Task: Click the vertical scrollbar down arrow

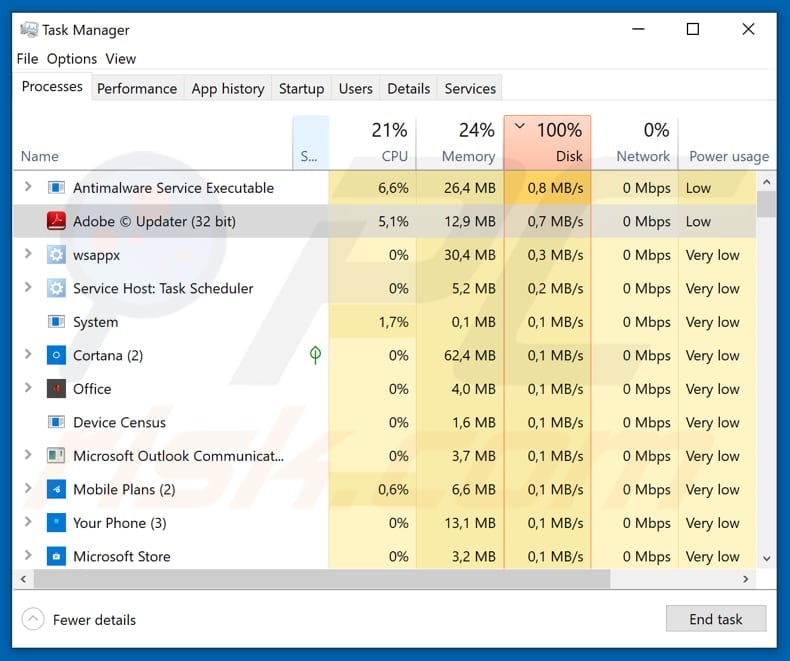Action: coord(766,558)
